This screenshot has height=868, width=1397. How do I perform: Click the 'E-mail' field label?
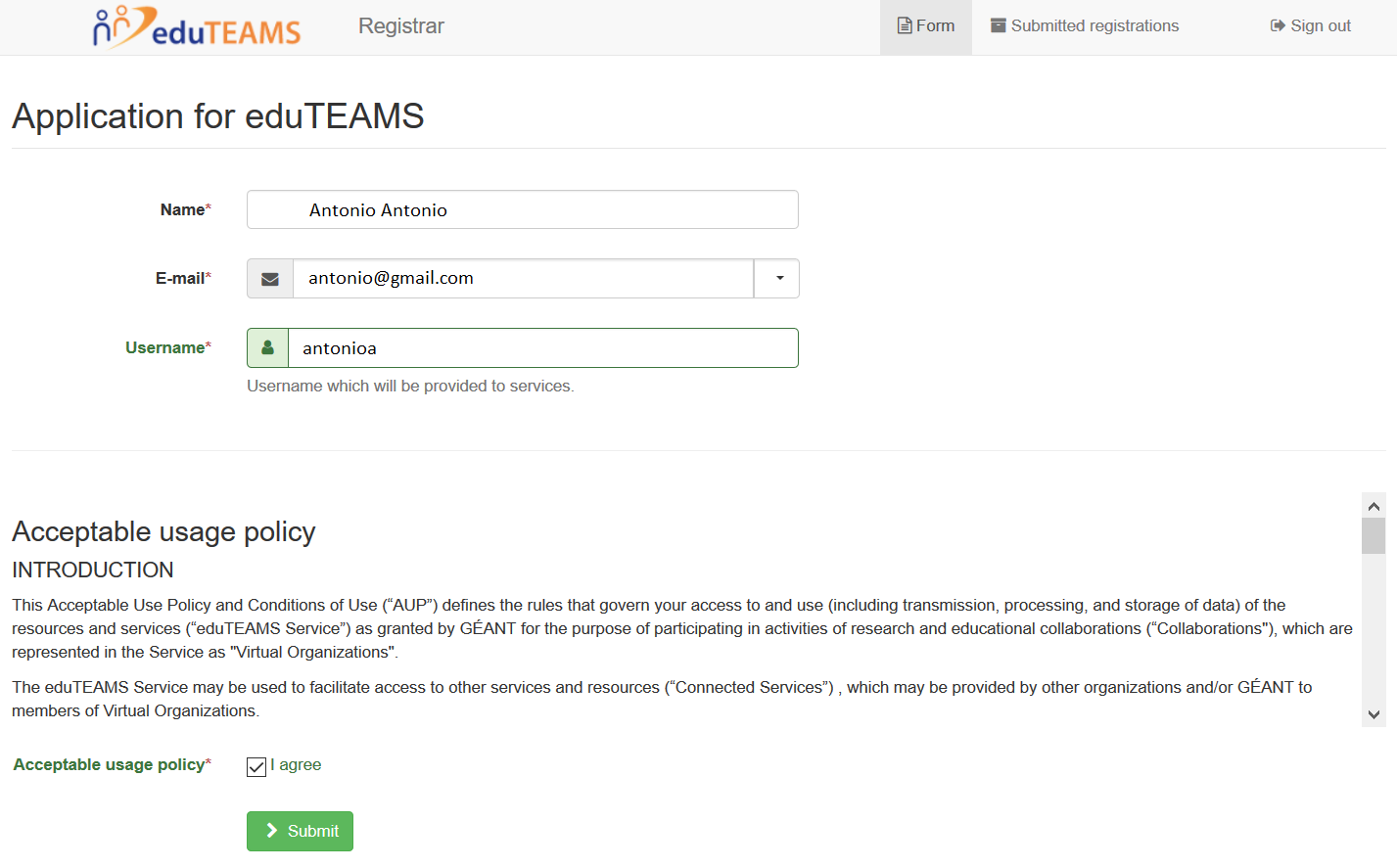click(183, 279)
